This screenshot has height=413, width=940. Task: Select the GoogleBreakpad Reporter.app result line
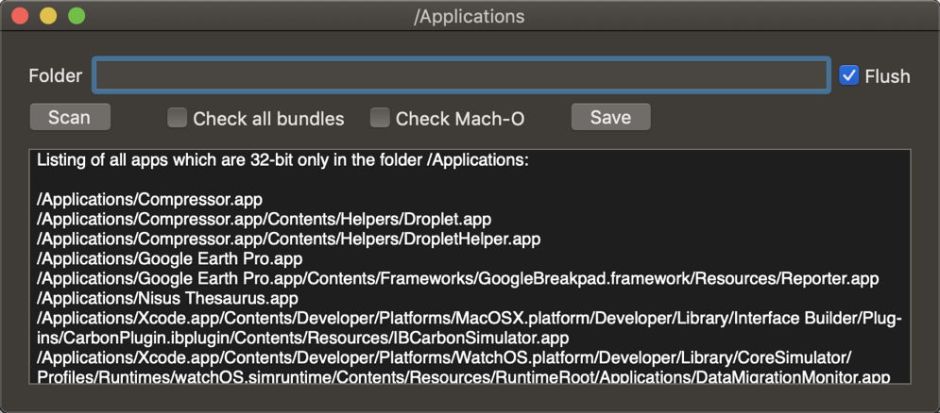(457, 279)
